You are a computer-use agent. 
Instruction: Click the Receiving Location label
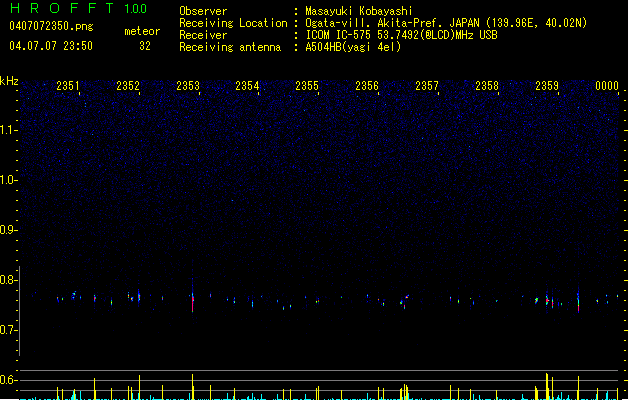(233, 23)
